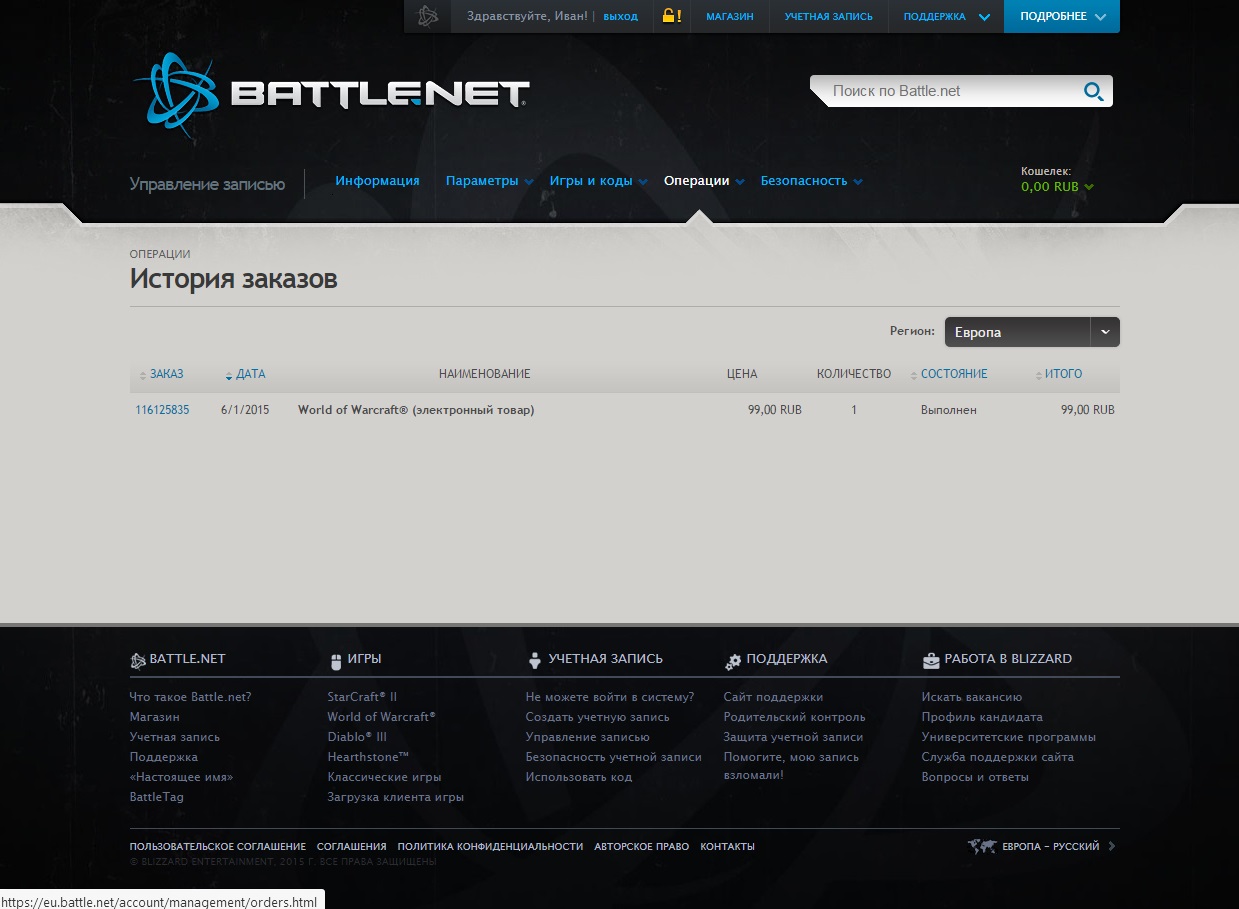Open BattleTag footer link
Screen dimensions: 1239x909
tap(157, 797)
